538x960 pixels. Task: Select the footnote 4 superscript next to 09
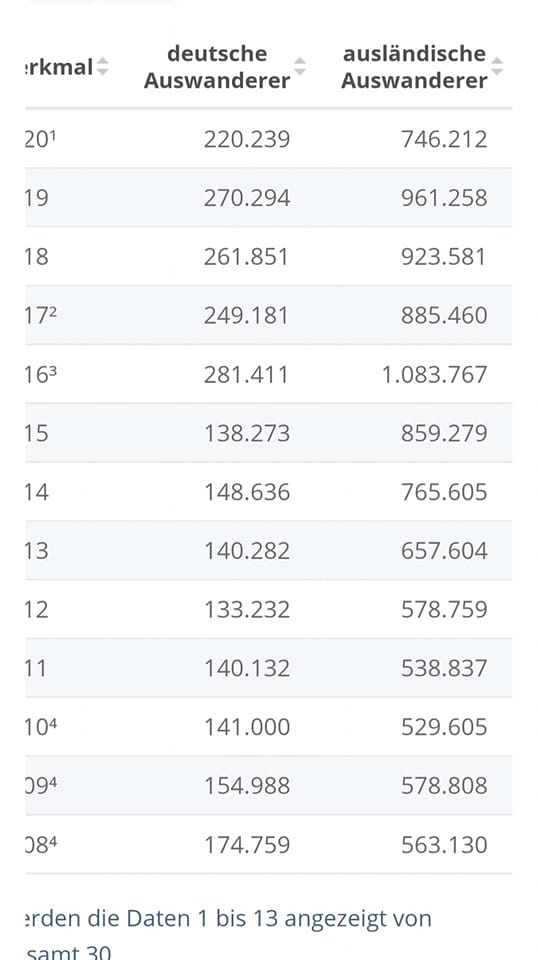(x=53, y=781)
